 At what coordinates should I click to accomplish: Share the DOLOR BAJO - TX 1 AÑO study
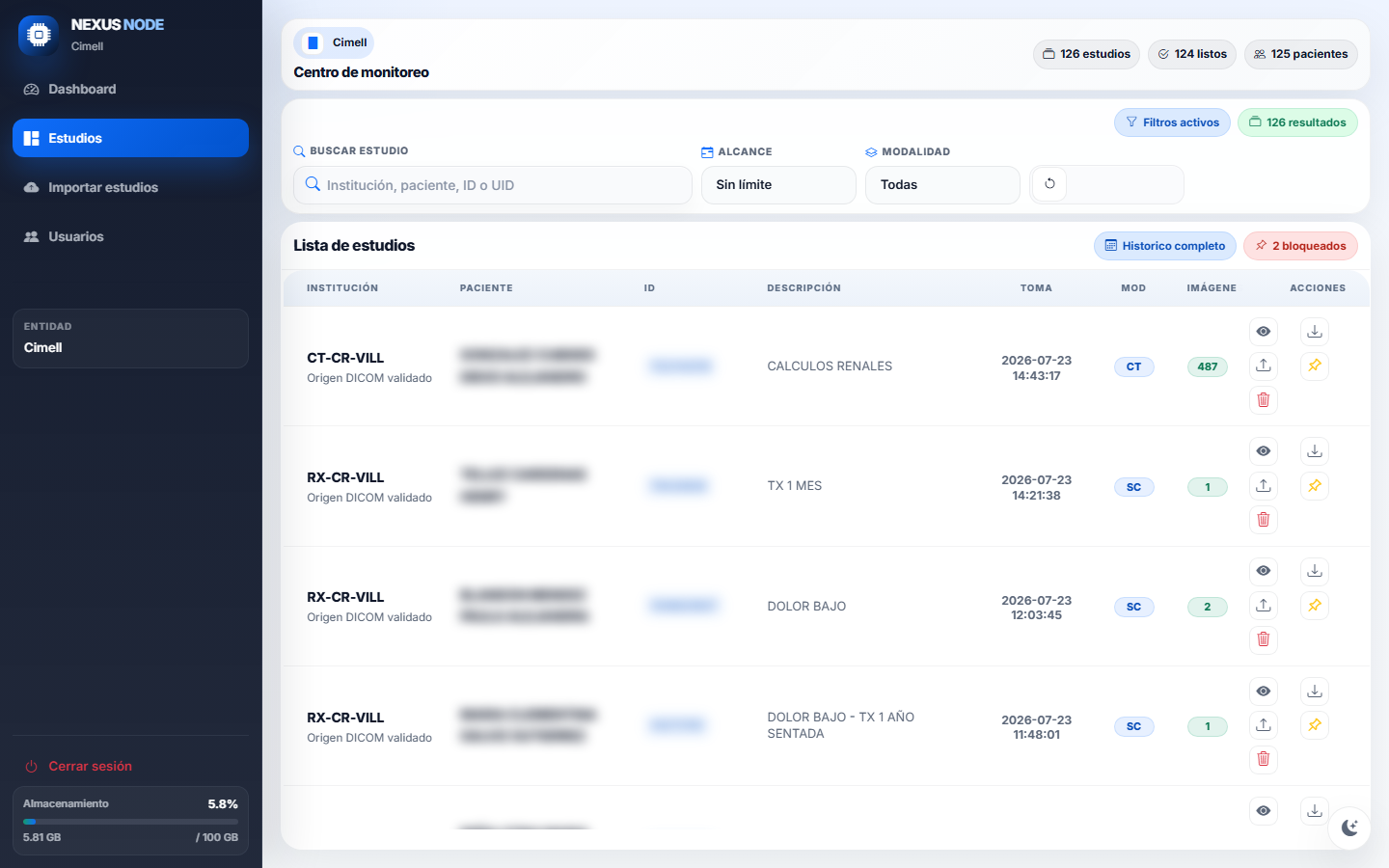pos(1264,725)
